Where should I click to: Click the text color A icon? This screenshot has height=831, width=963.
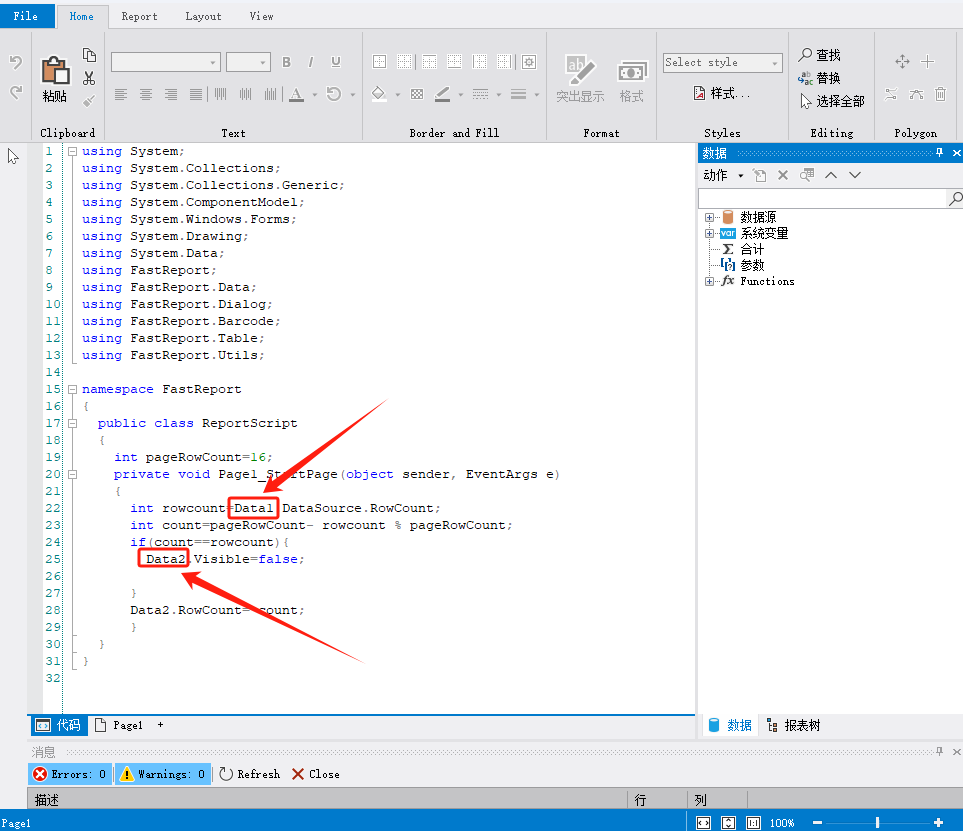pos(297,94)
